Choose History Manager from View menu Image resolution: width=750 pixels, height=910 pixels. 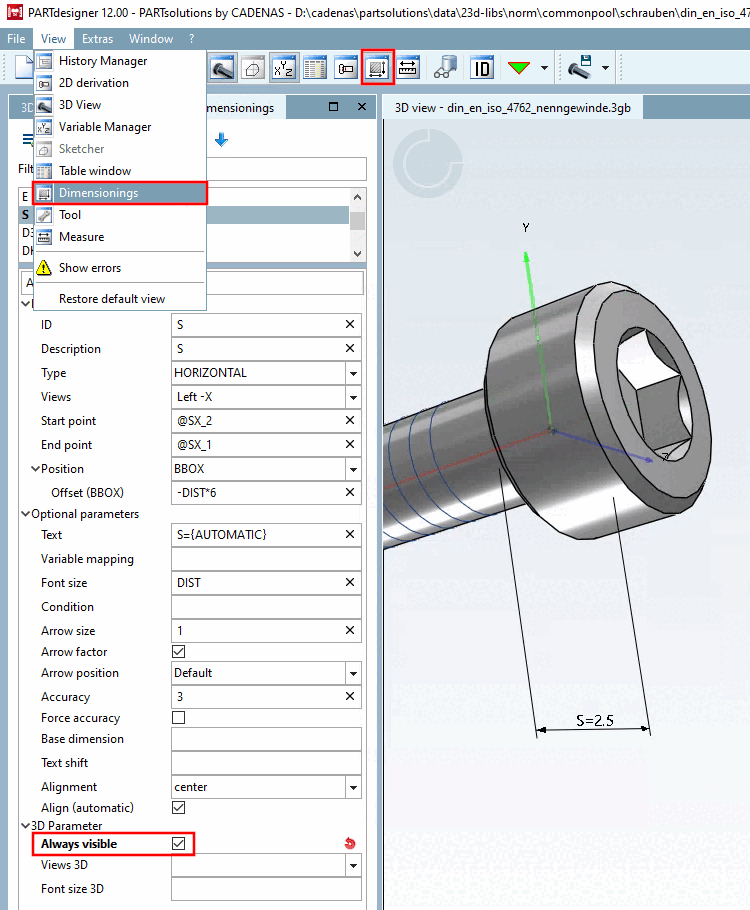click(x=120, y=61)
